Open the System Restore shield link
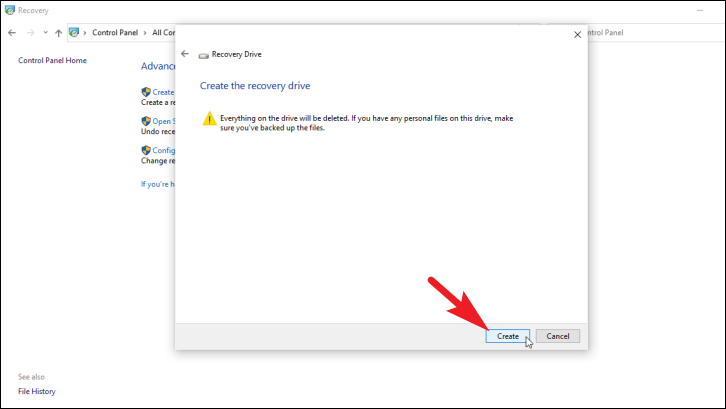 (x=158, y=121)
